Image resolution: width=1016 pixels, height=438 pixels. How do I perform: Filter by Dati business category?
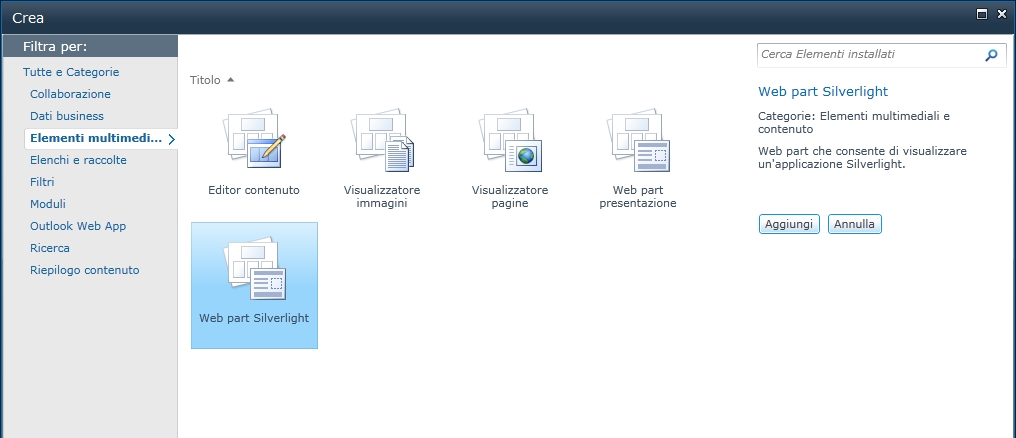(x=67, y=116)
